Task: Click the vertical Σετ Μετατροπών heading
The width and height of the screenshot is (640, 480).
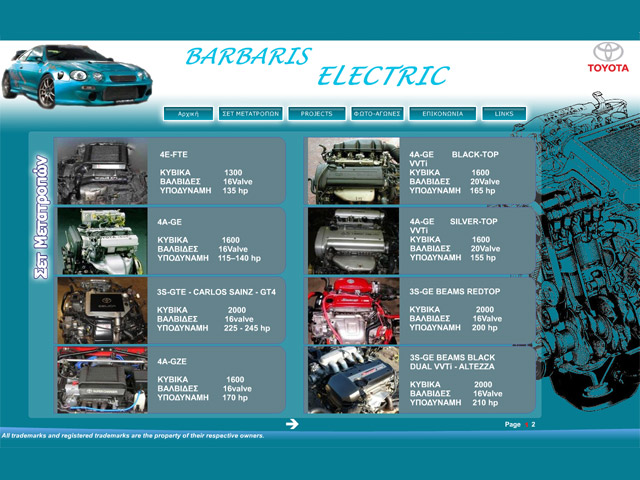Action: (x=41, y=217)
